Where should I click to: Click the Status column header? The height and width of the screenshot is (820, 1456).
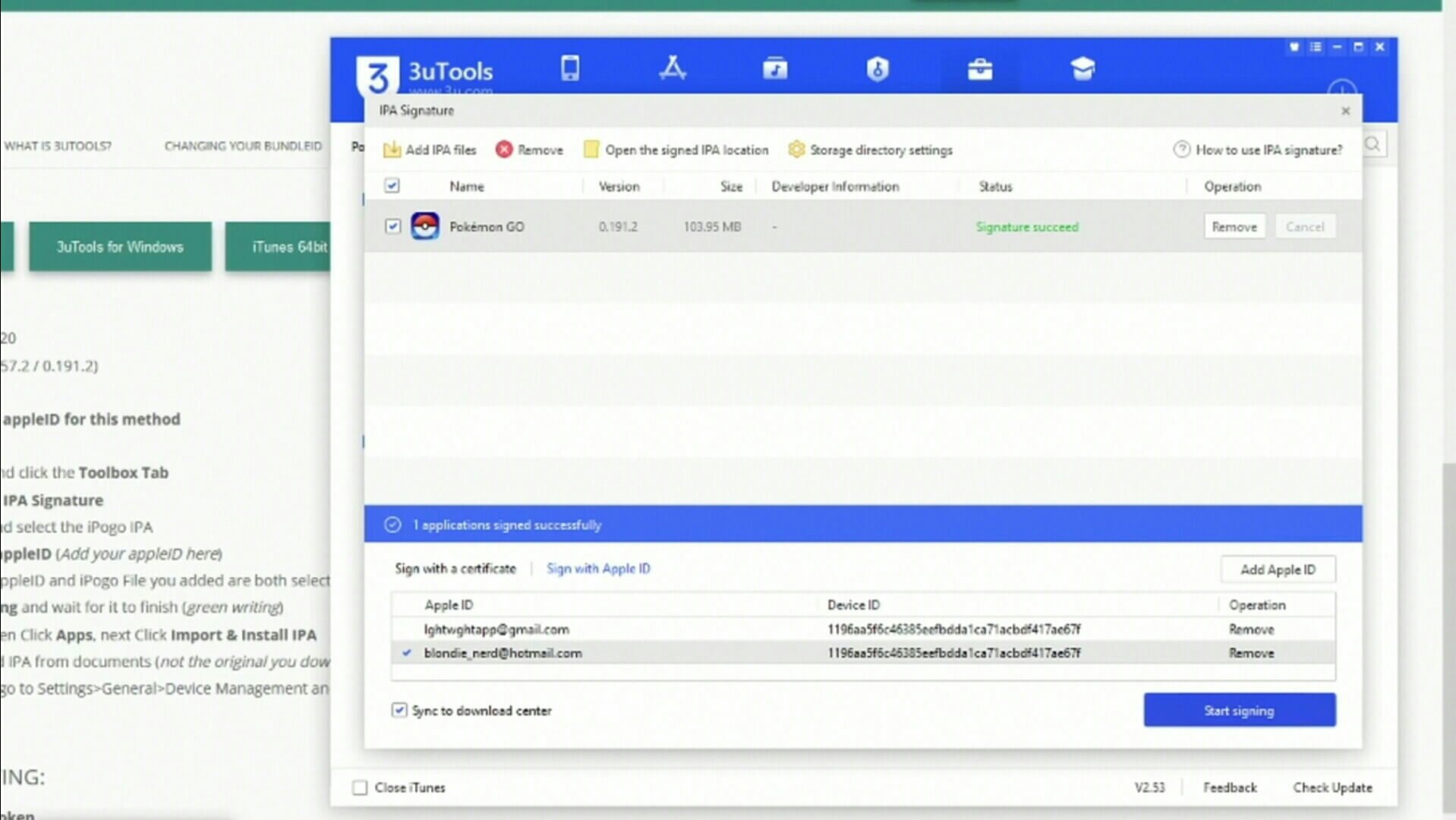click(995, 186)
